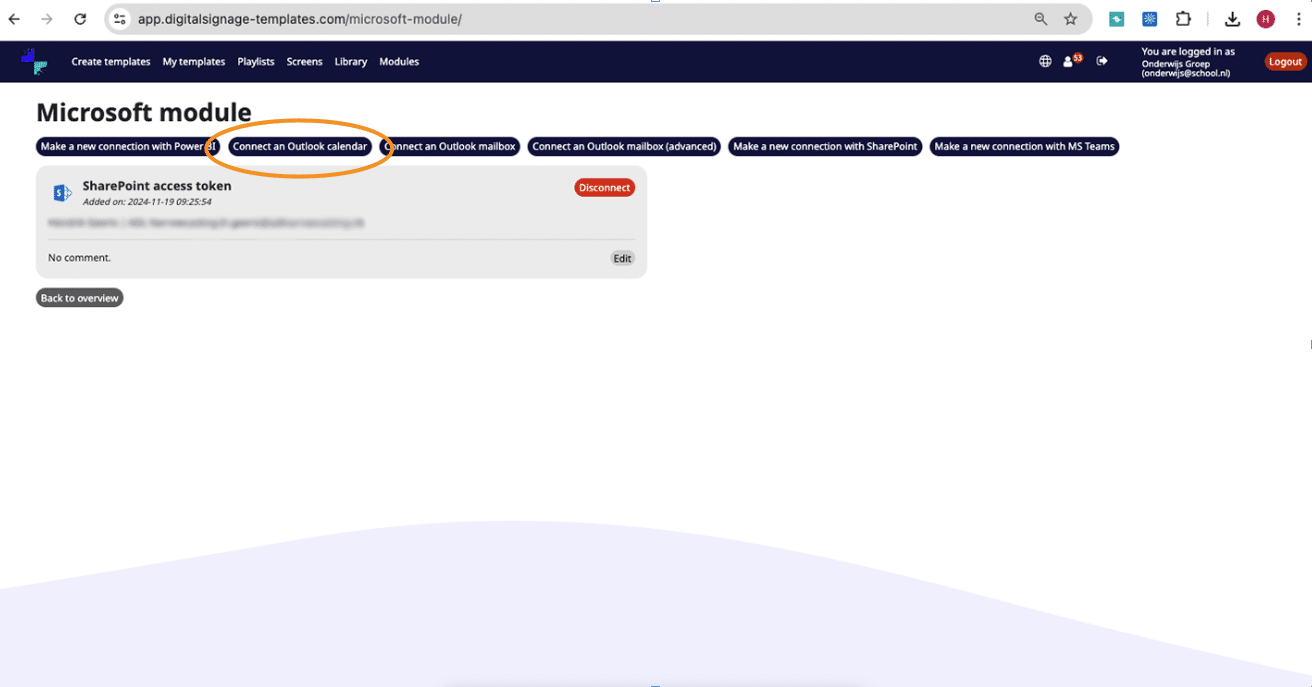Open Modules in the navbar
Viewport: 1312px width, 687px height.
[x=399, y=62]
